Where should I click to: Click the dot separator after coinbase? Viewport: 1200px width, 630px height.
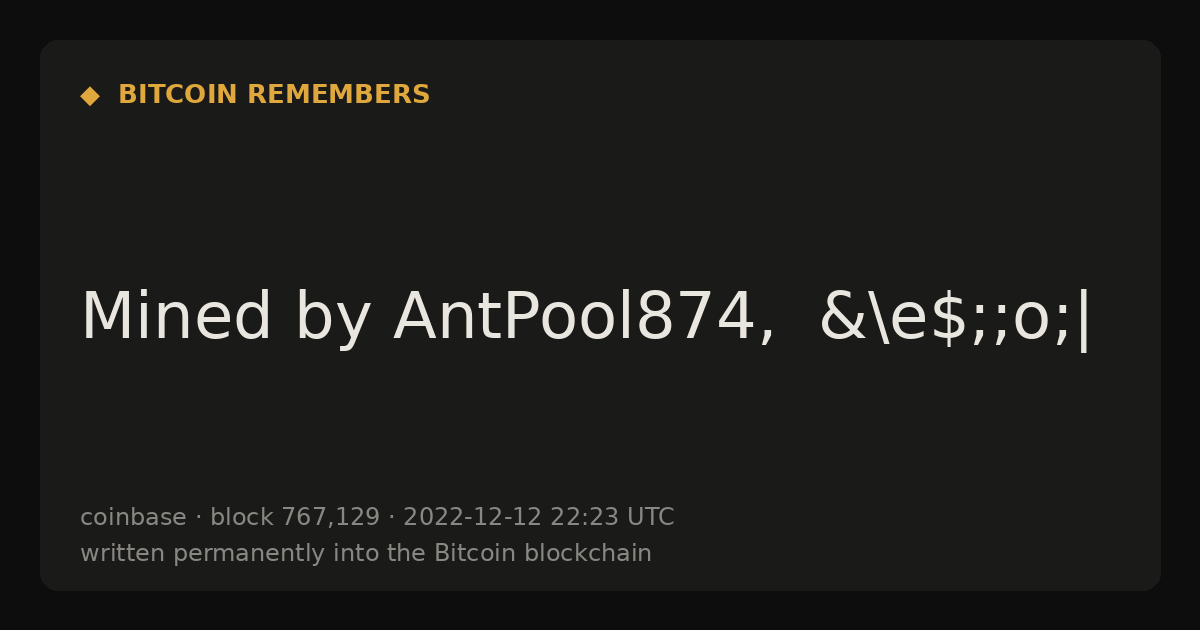pyautogui.click(x=198, y=518)
